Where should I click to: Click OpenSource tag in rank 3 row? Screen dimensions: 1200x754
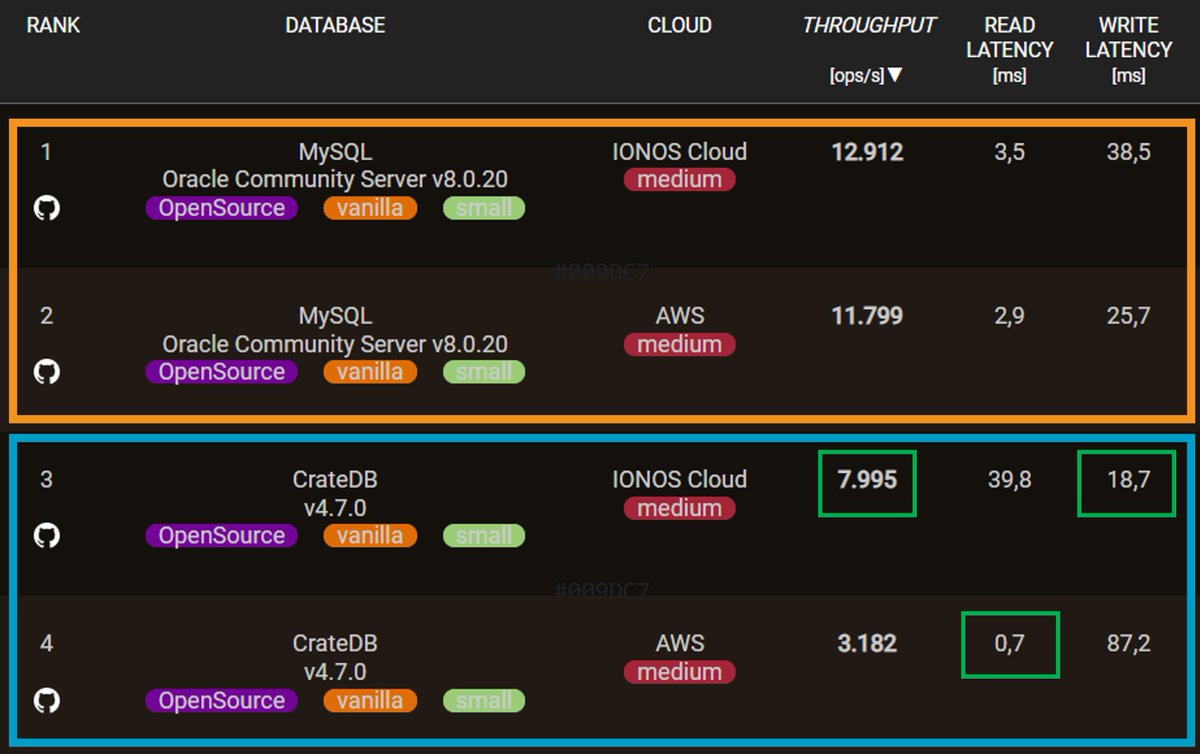(x=221, y=536)
